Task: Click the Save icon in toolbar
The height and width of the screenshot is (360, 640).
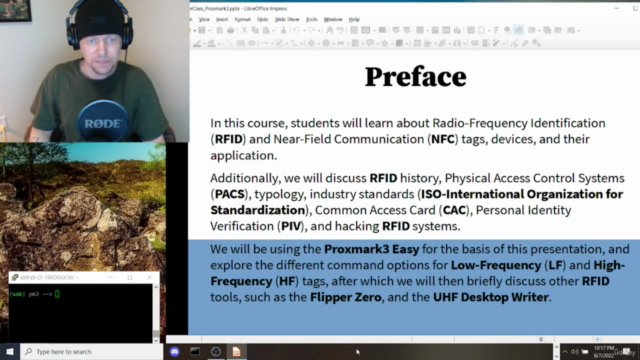Action: coord(202,30)
